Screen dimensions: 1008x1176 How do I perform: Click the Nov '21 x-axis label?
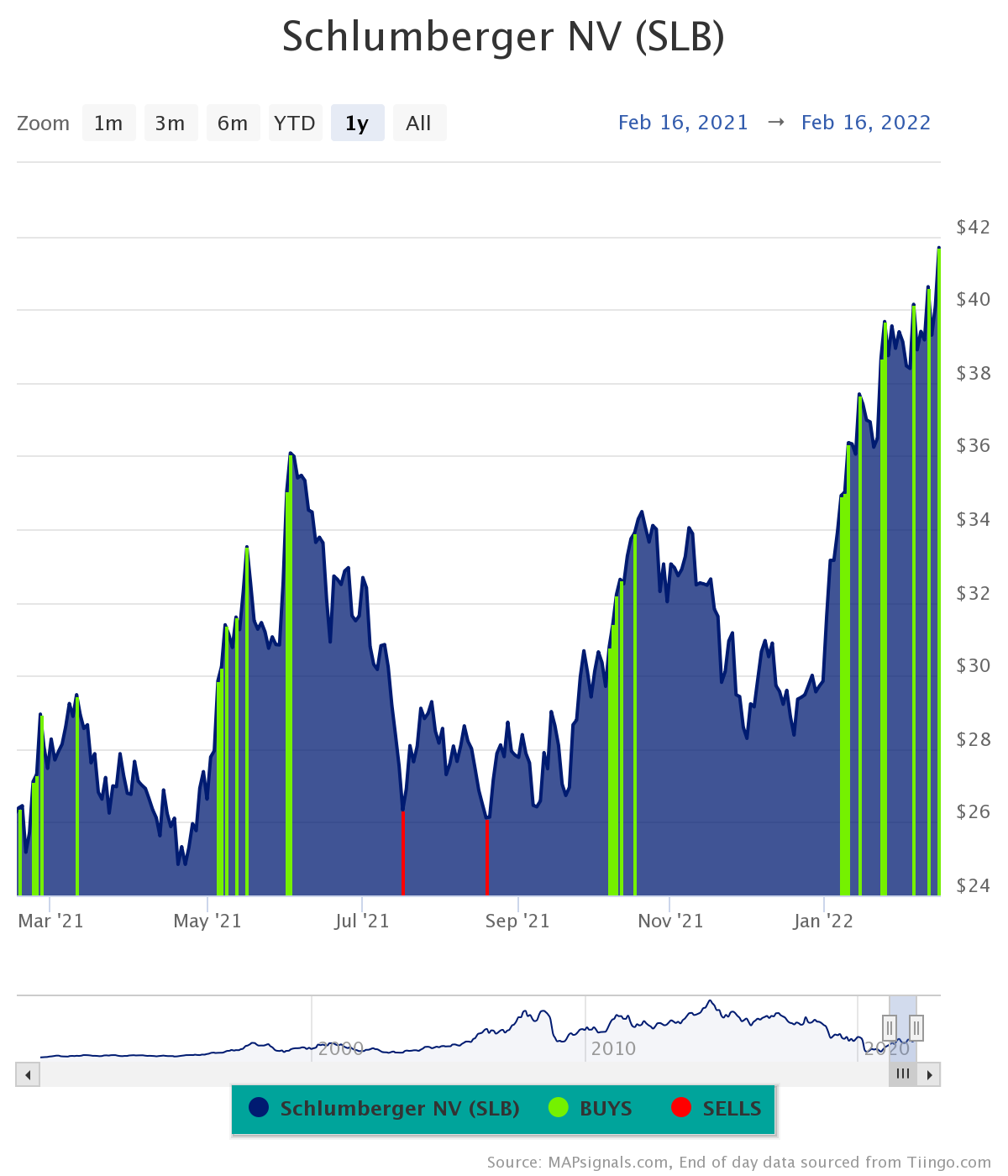(670, 921)
